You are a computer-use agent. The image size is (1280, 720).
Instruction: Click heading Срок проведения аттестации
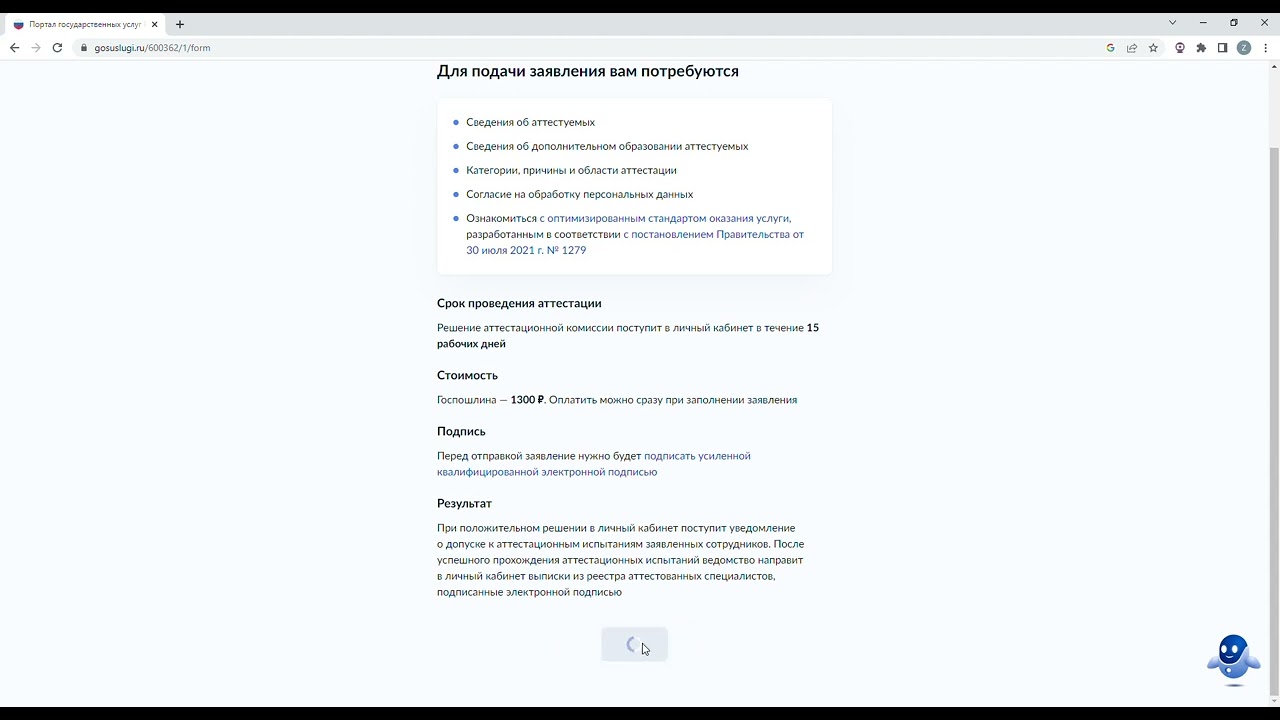point(519,303)
